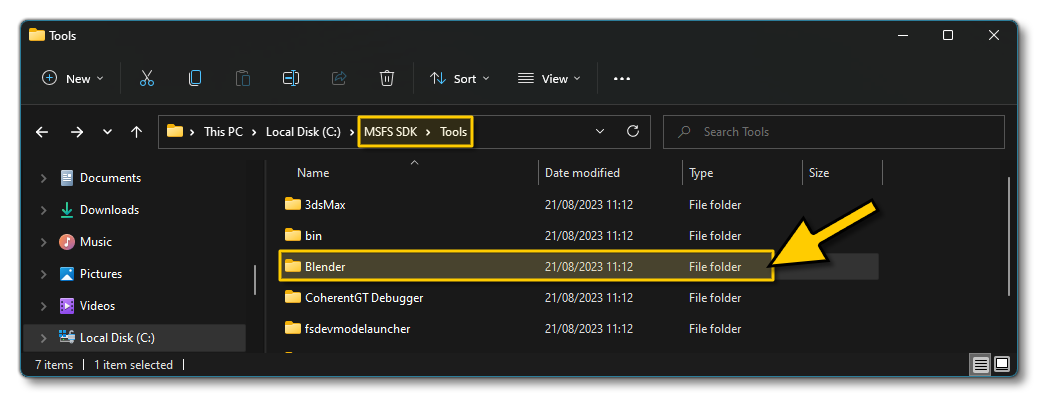1038x397 pixels.
Task: Click the Pictures icon in sidebar
Action: click(x=67, y=273)
